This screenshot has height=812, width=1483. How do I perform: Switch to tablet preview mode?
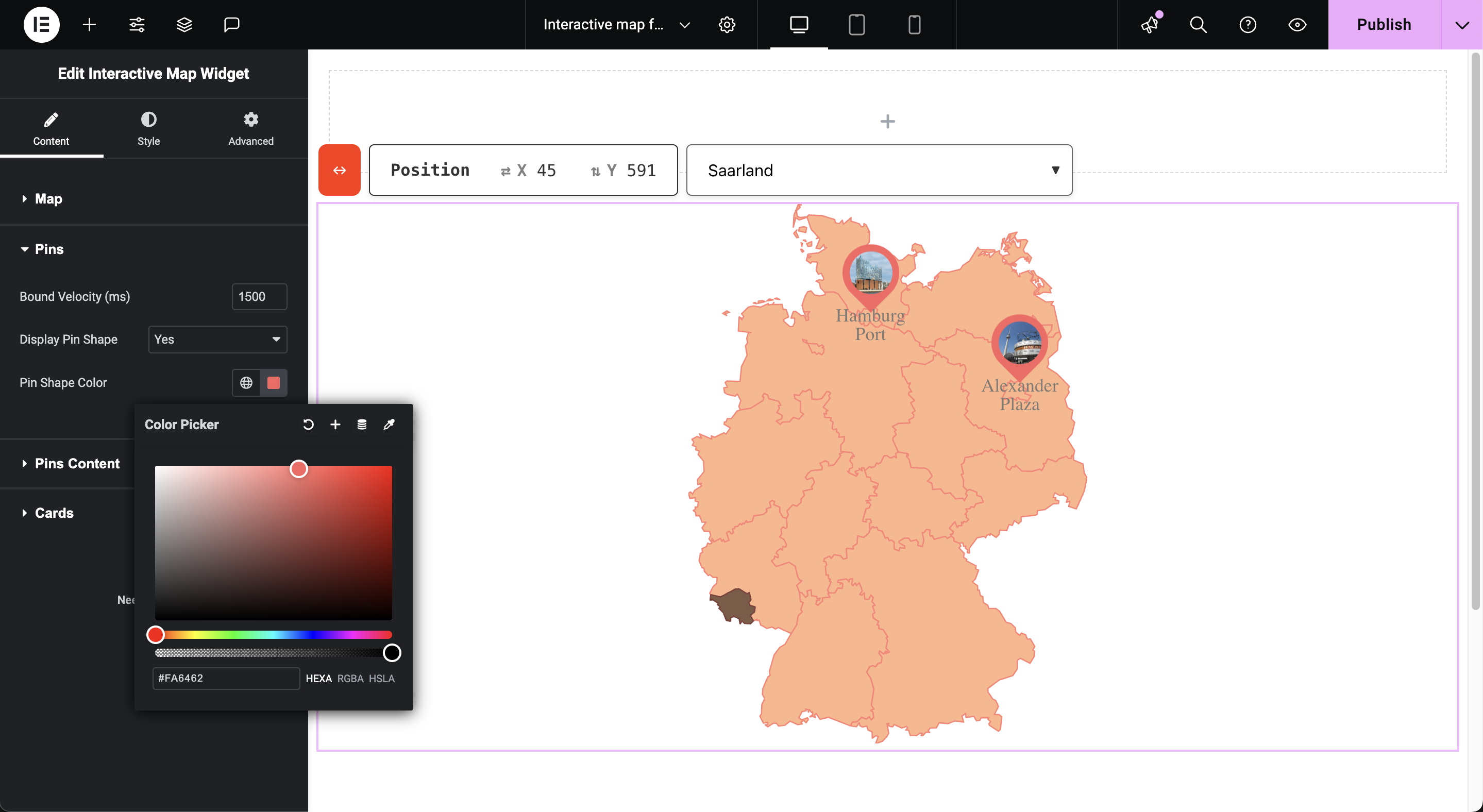pos(856,25)
